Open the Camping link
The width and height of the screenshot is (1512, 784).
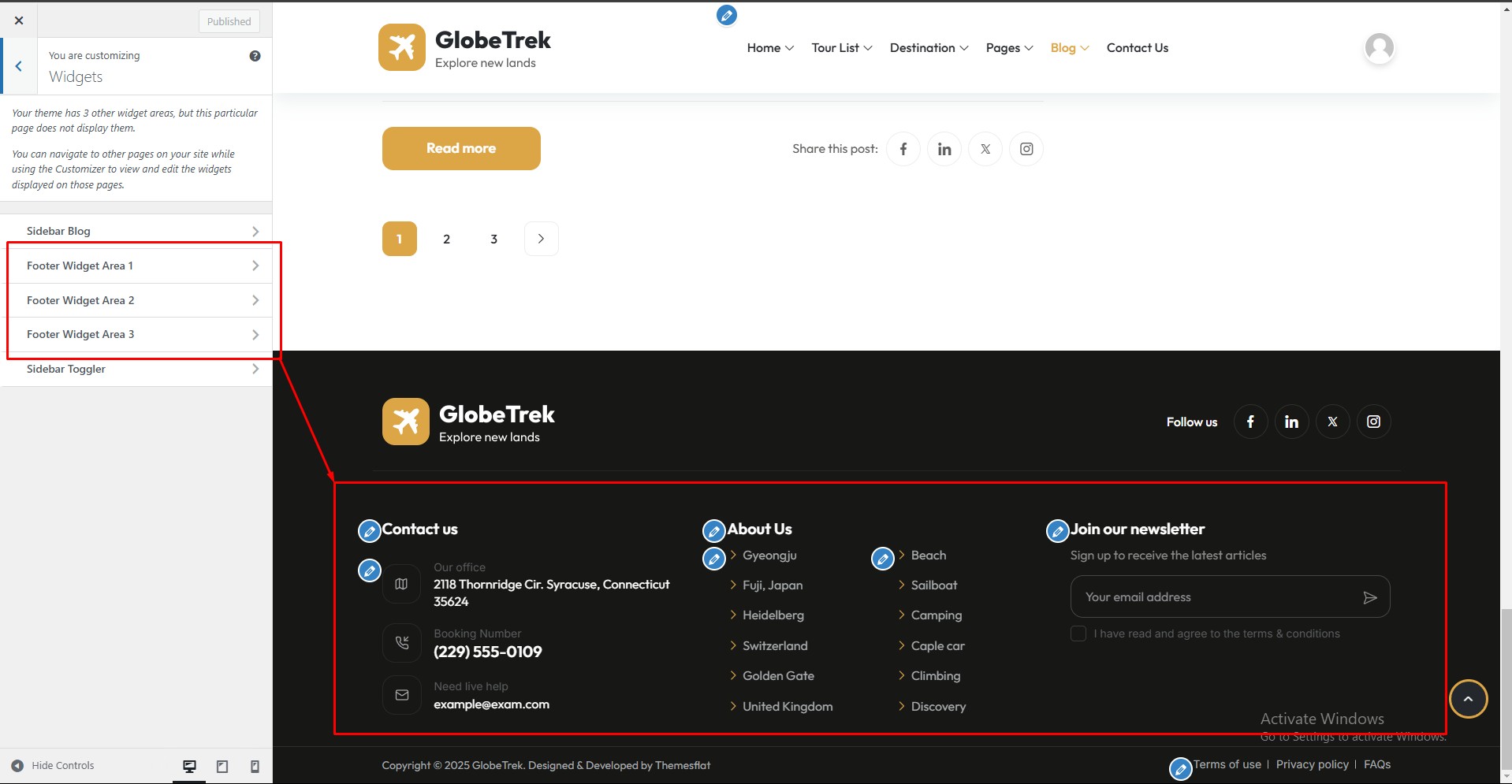point(937,615)
